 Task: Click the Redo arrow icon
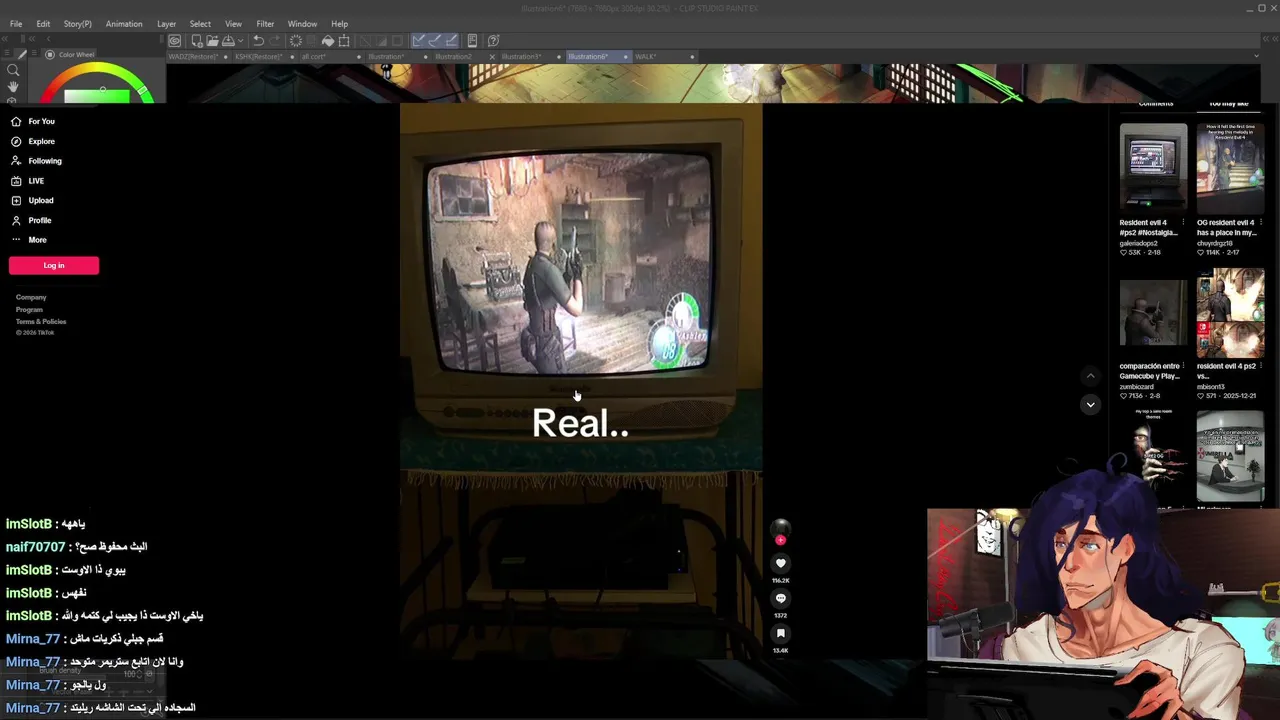[274, 41]
